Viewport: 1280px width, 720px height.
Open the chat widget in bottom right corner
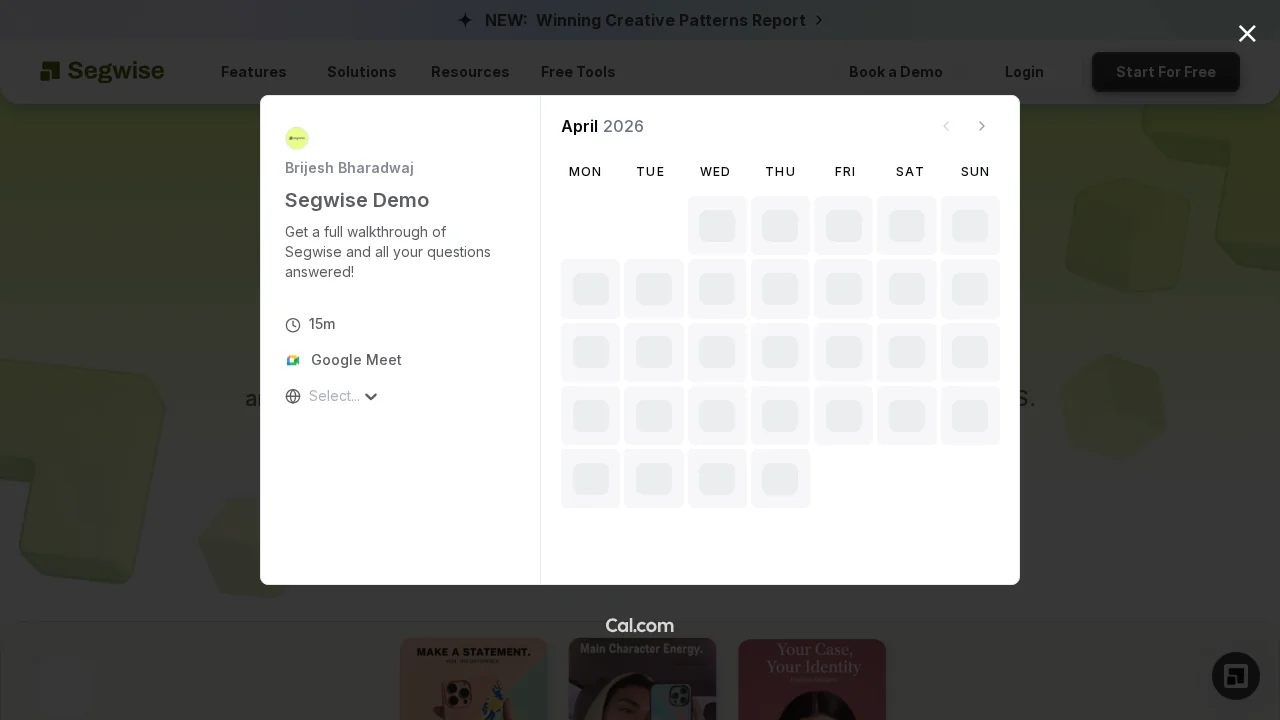pos(1235,676)
